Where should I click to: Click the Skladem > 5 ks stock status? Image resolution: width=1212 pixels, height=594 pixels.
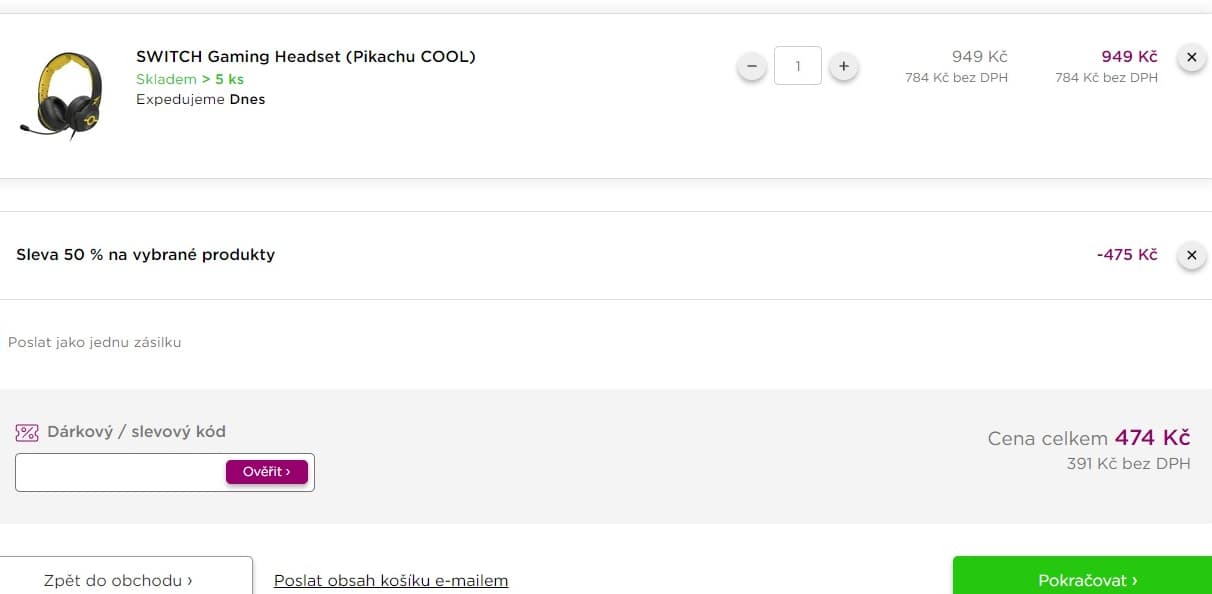pyautogui.click(x=190, y=79)
